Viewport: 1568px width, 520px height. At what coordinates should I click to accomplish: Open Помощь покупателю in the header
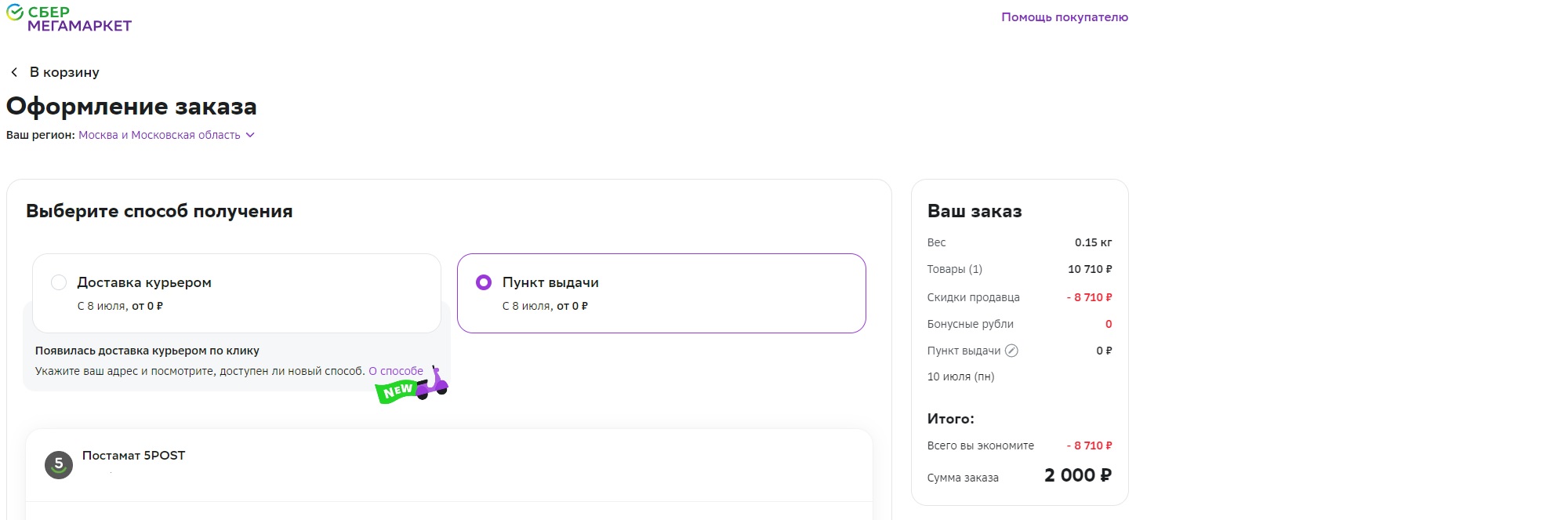click(x=1064, y=17)
